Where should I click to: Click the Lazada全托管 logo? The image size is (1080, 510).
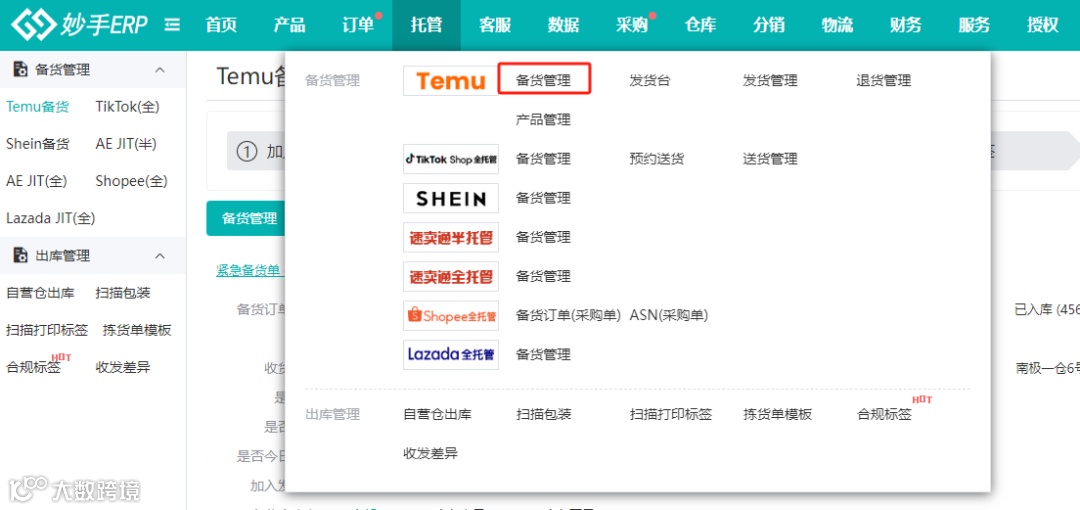[450, 355]
